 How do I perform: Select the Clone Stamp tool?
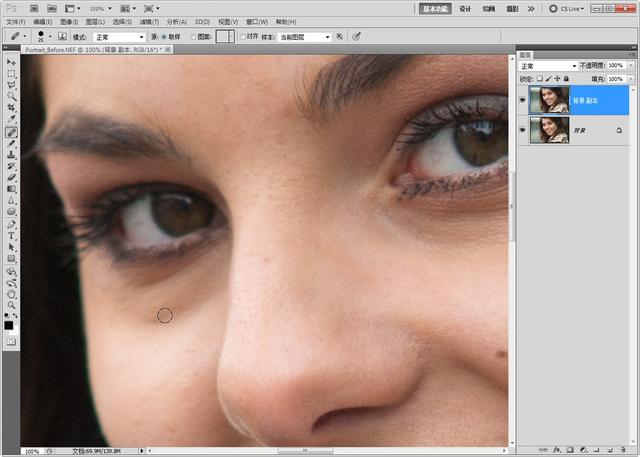11,155
